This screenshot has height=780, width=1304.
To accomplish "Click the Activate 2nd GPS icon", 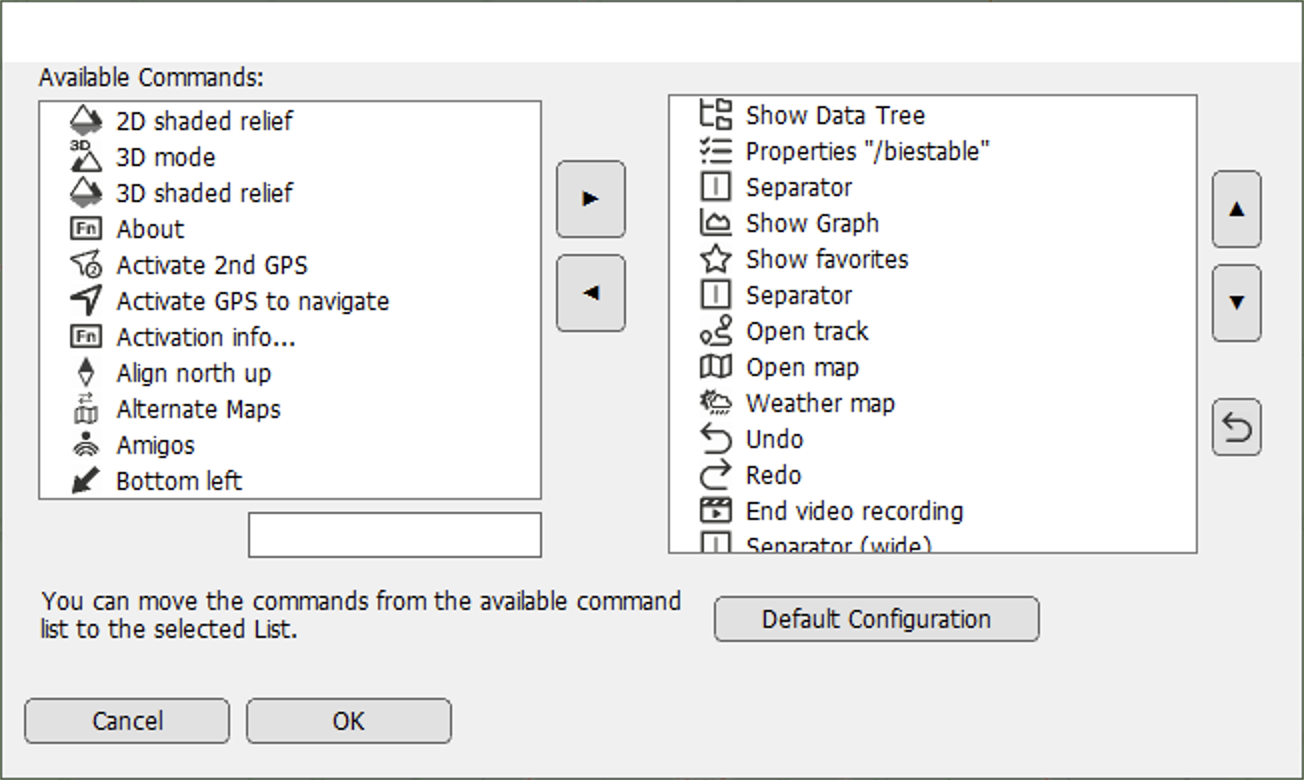I will coord(86,265).
